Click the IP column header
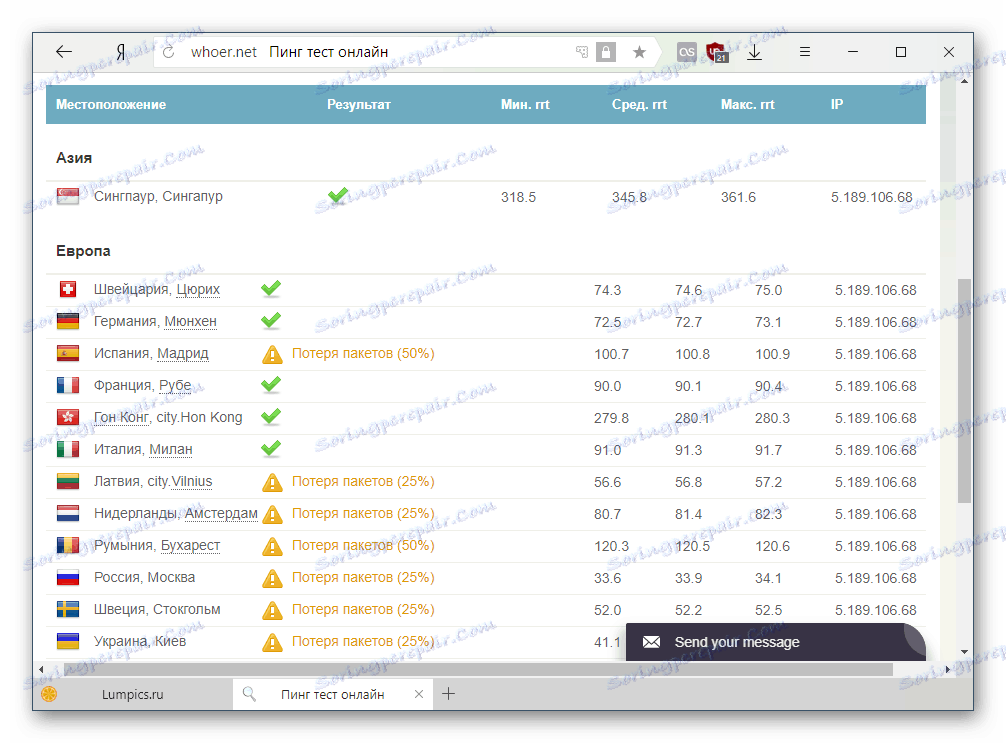Image resolution: width=1006 pixels, height=743 pixels. (837, 105)
